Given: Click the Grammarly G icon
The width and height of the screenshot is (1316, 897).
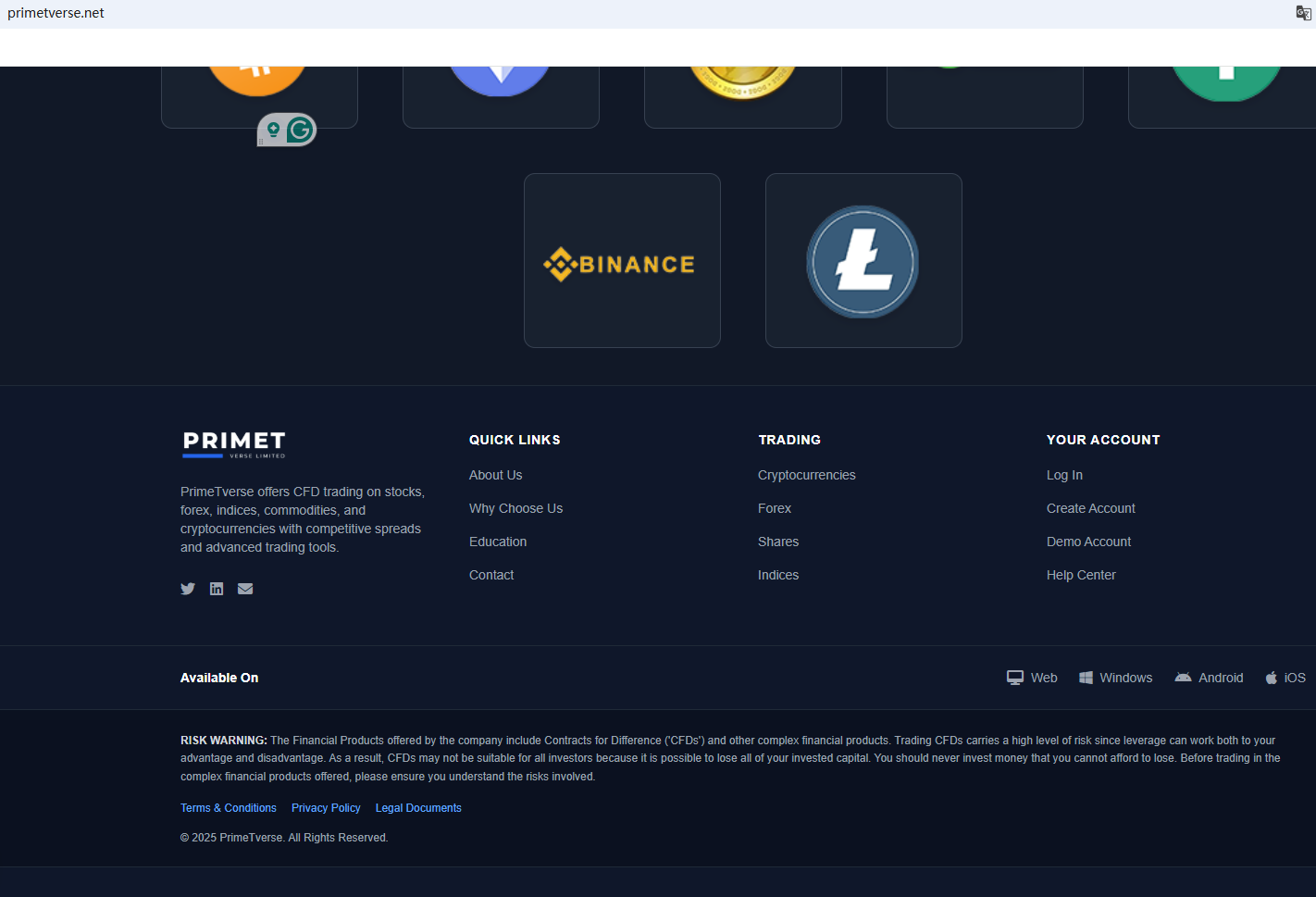Looking at the screenshot, I should (300, 130).
